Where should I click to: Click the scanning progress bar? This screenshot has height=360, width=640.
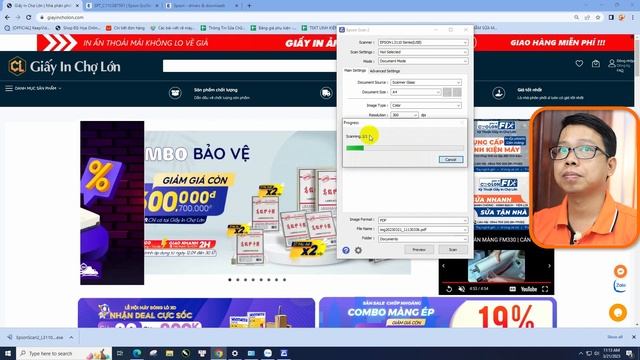point(405,148)
